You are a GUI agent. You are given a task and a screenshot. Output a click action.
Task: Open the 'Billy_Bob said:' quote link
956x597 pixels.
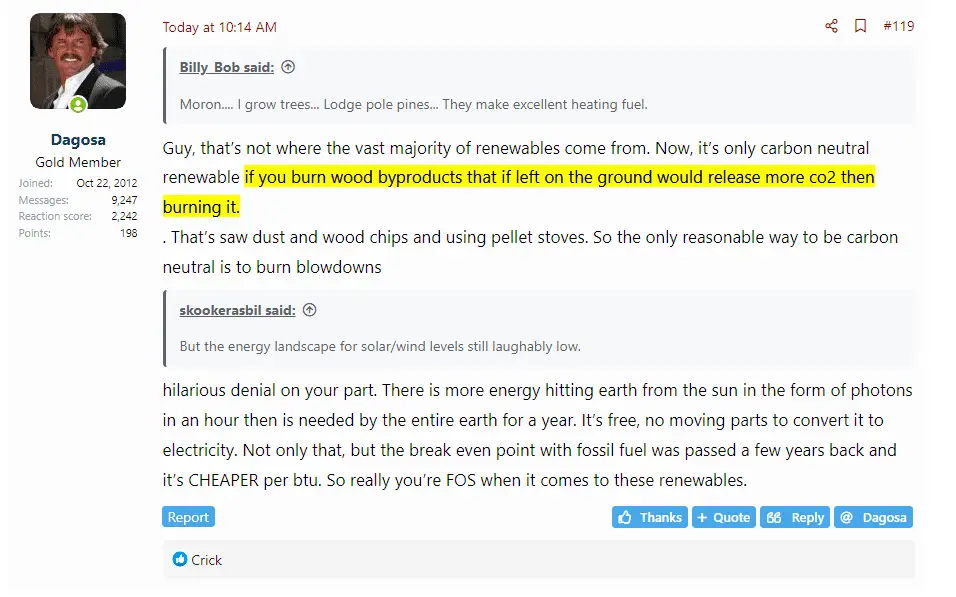tap(227, 67)
